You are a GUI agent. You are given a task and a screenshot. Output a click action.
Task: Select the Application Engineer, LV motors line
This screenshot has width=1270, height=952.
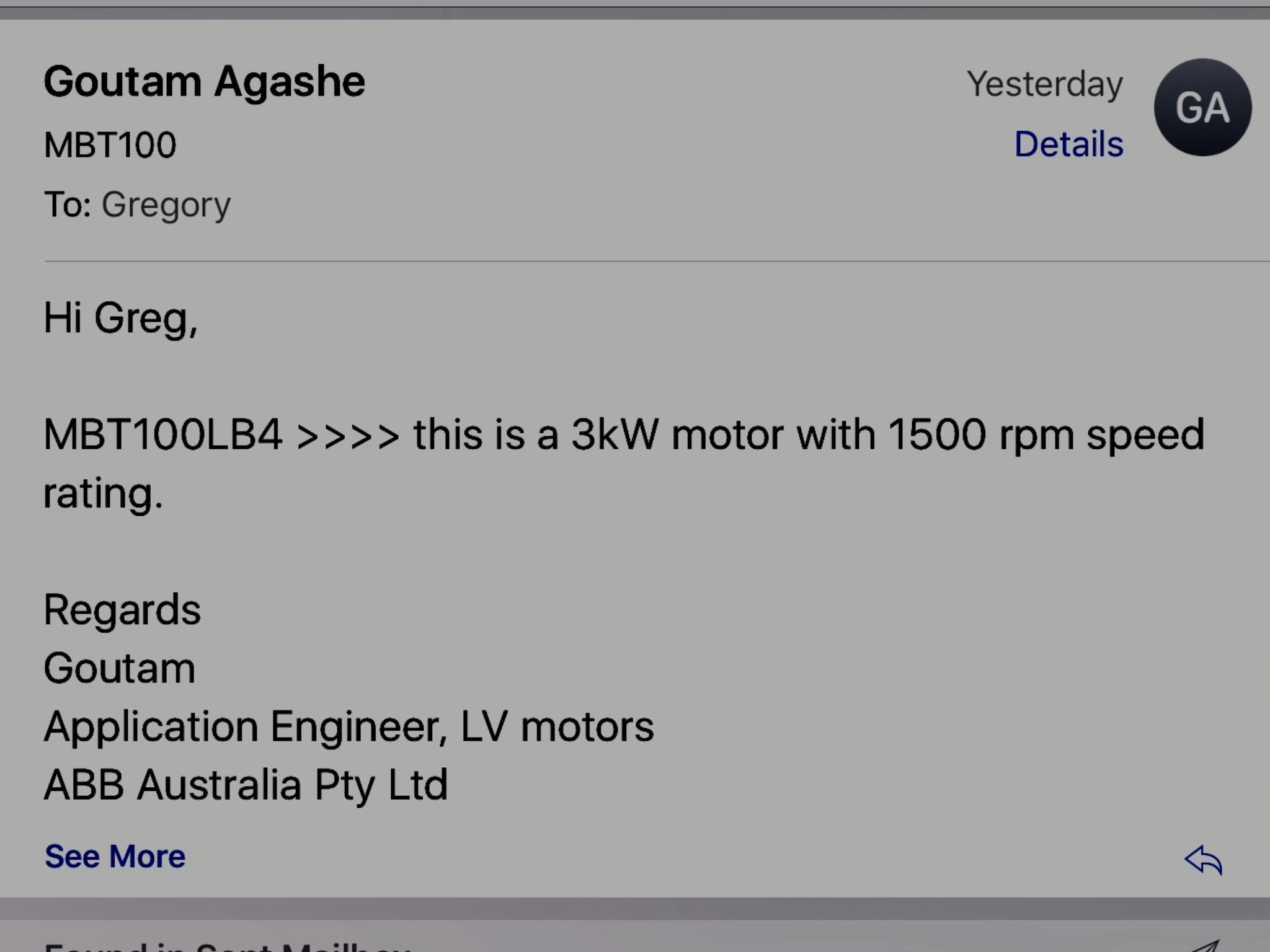click(x=349, y=726)
